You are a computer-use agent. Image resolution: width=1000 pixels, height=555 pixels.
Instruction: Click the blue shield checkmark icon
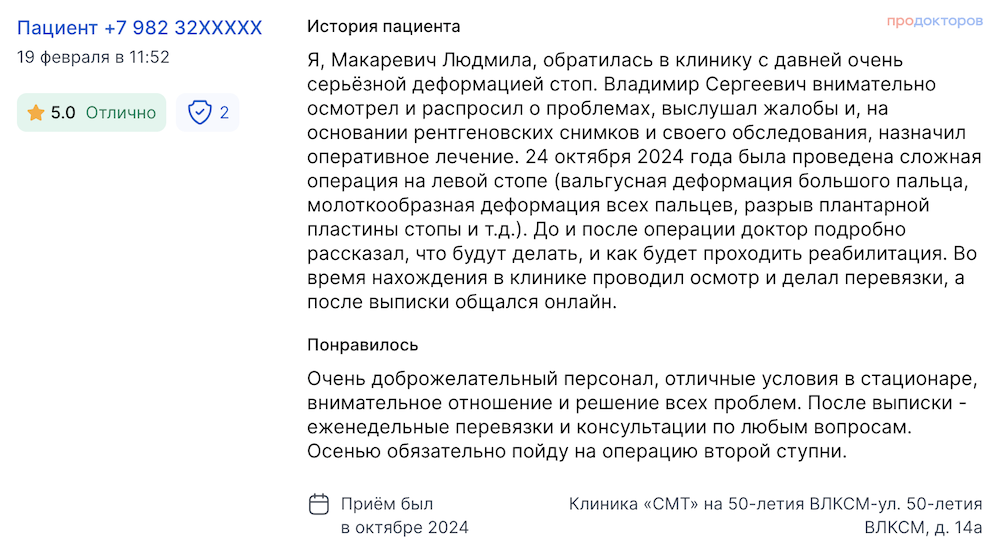coord(200,113)
